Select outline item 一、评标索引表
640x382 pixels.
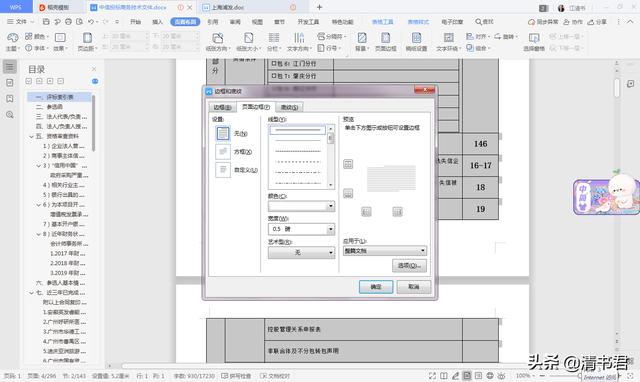(60, 97)
